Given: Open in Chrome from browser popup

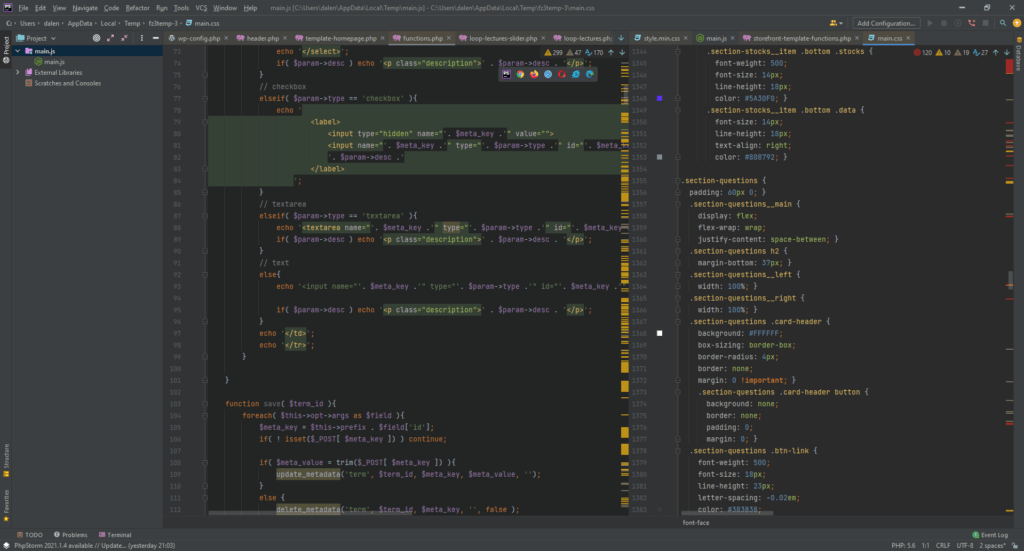Looking at the screenshot, I should (x=521, y=74).
